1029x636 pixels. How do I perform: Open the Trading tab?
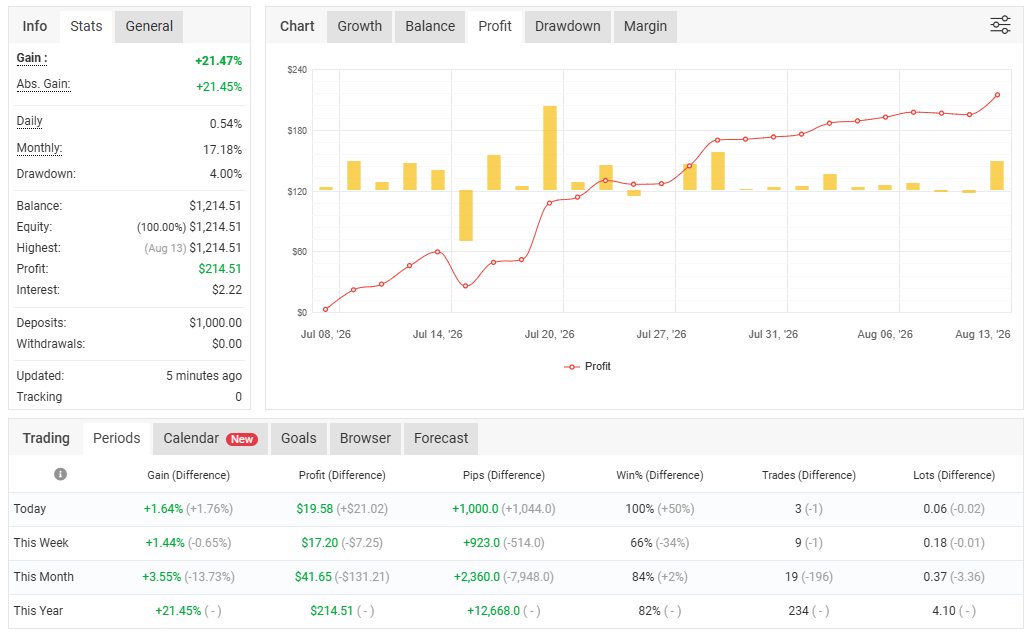click(46, 438)
